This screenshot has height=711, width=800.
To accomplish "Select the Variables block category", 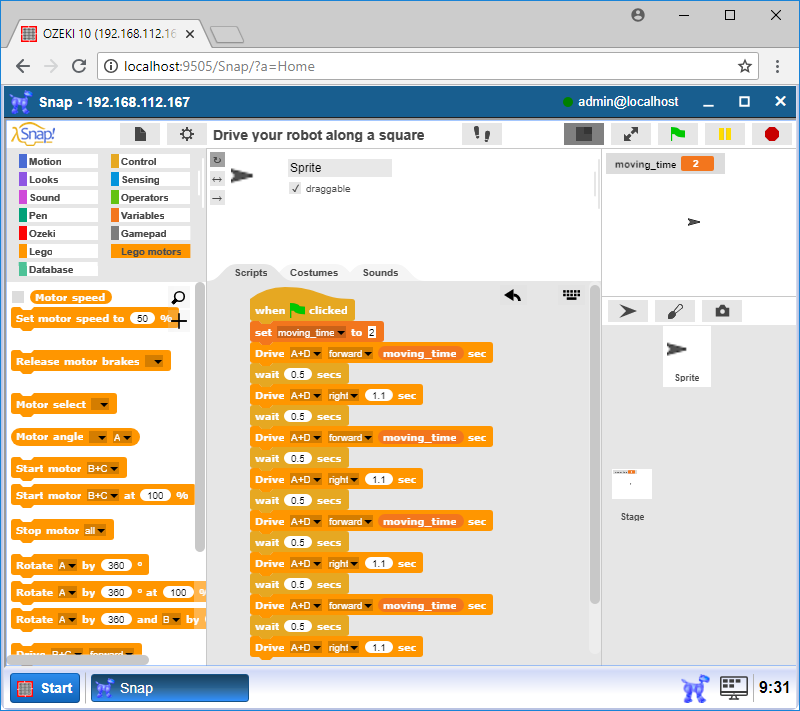I will coord(151,215).
